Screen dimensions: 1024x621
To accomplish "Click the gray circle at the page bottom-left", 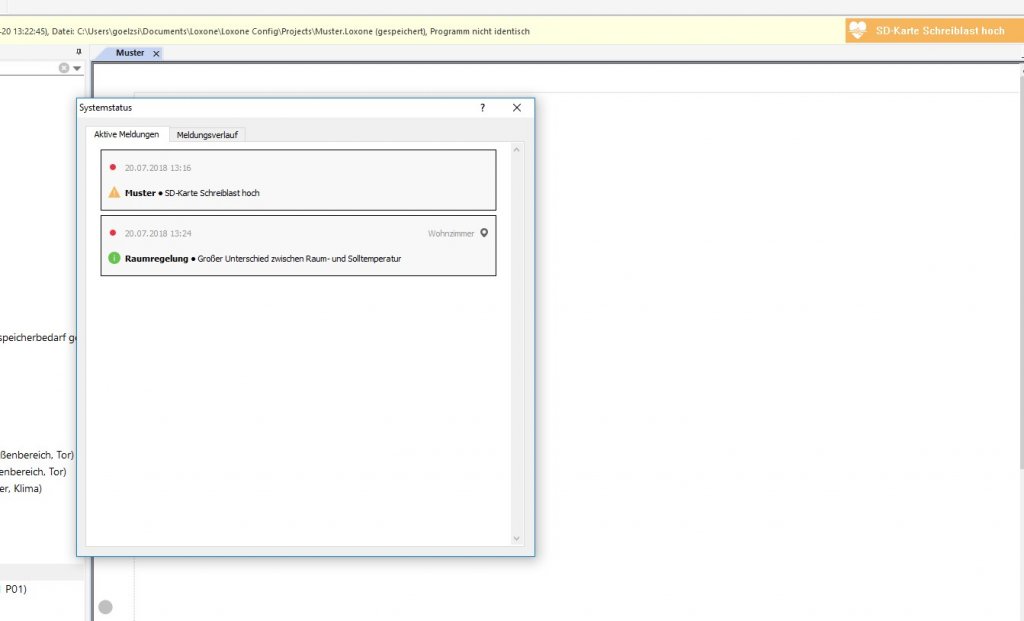I will 105,606.
